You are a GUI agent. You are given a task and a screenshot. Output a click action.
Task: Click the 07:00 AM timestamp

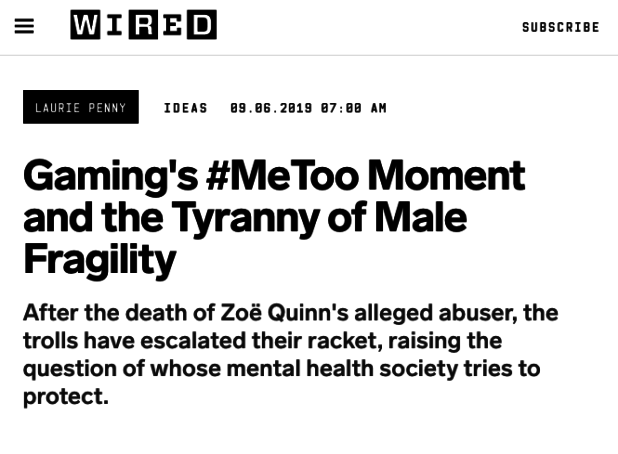click(x=353, y=108)
